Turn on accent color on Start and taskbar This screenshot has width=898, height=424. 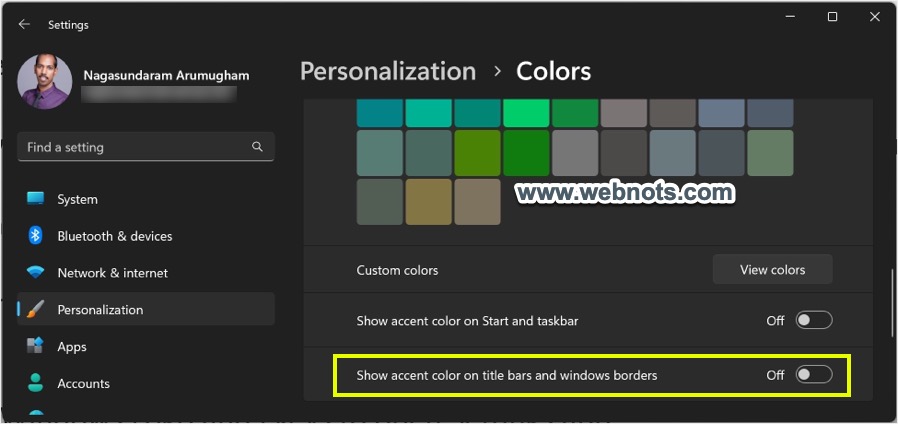pos(814,320)
